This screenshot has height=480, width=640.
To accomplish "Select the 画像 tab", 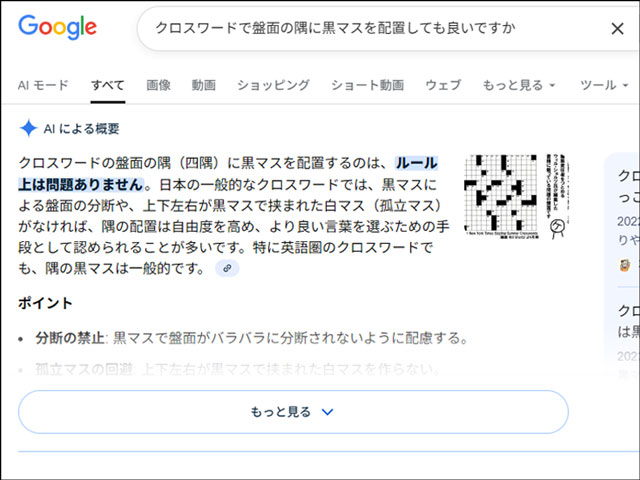I will tap(158, 86).
